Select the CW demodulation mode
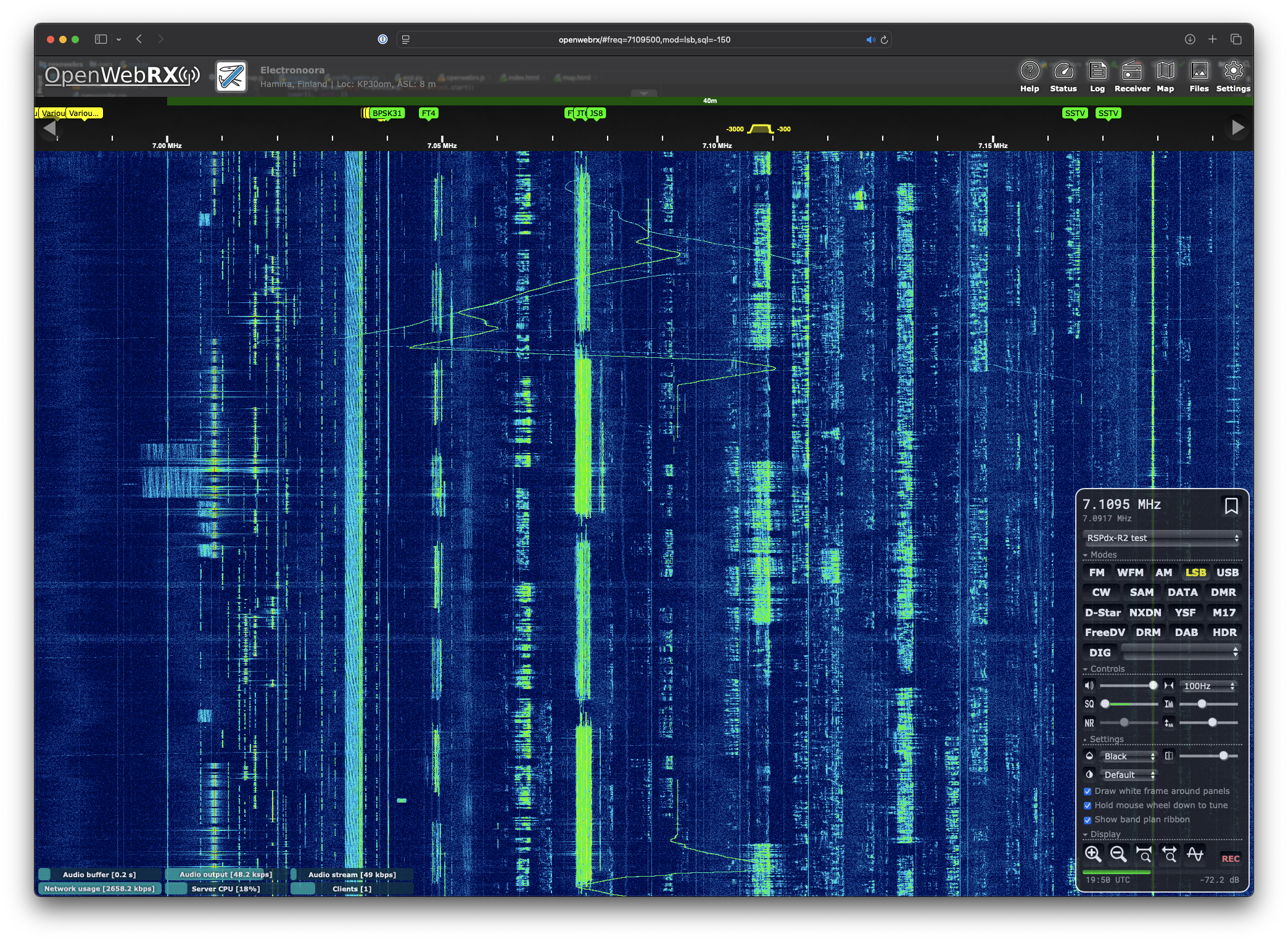Screen dimensions: 1288x942 1100,592
